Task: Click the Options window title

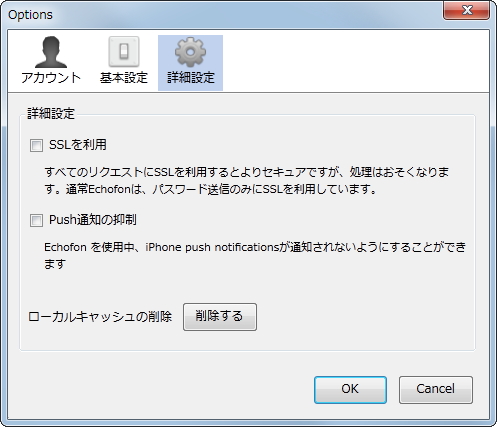Action: [30, 15]
